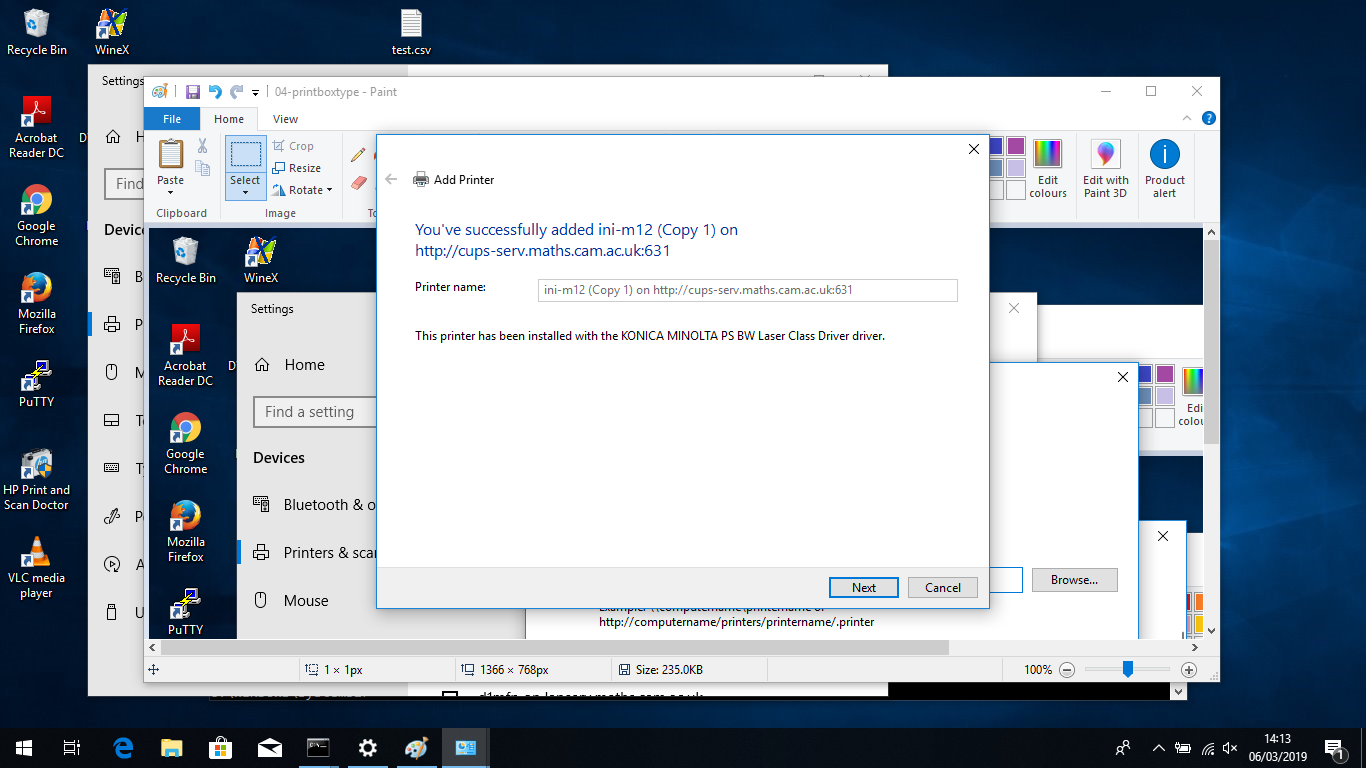
Task: Select the Eraser tool in Paint
Action: pyautogui.click(x=359, y=182)
